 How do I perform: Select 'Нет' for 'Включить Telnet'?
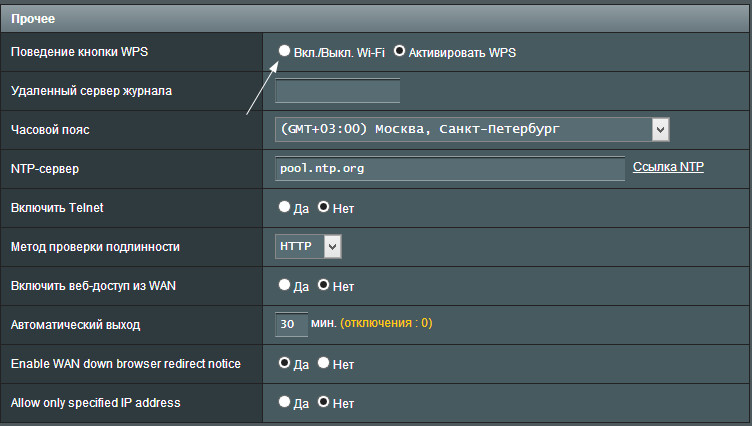coord(323,208)
